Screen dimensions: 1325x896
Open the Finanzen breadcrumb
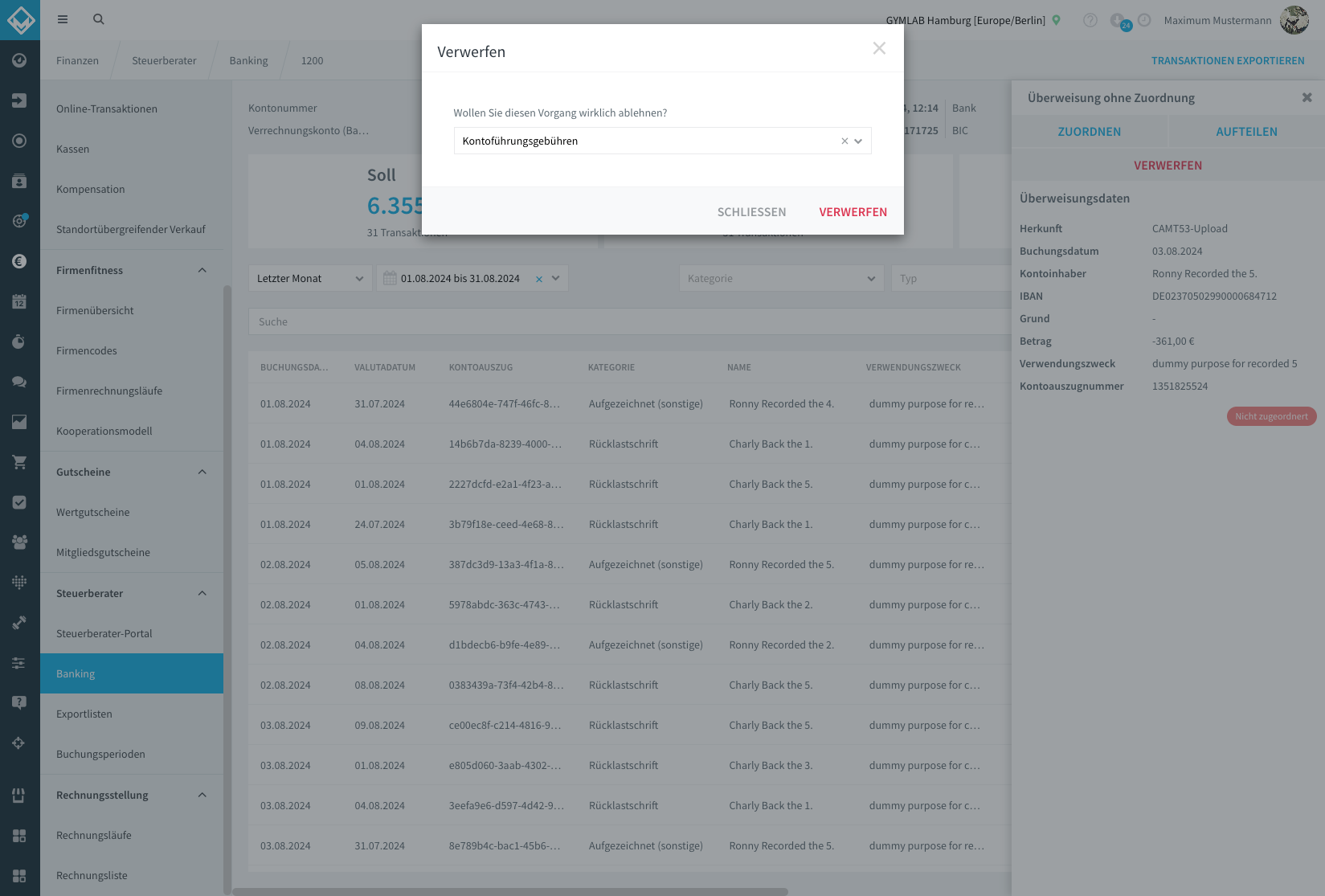point(77,61)
